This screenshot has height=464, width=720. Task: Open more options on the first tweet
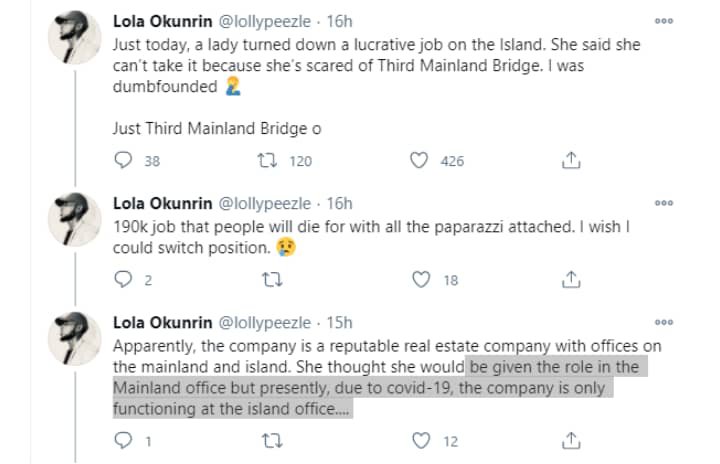coord(663,21)
